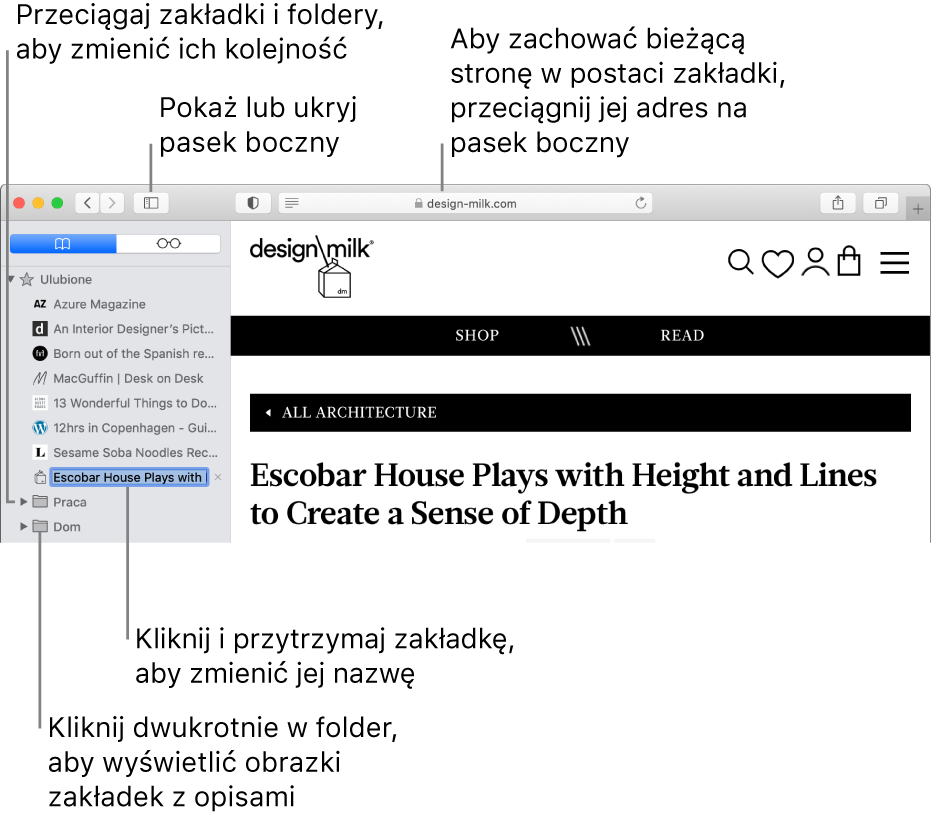Show the tab overview
The height and width of the screenshot is (819, 931).
pyautogui.click(x=881, y=203)
